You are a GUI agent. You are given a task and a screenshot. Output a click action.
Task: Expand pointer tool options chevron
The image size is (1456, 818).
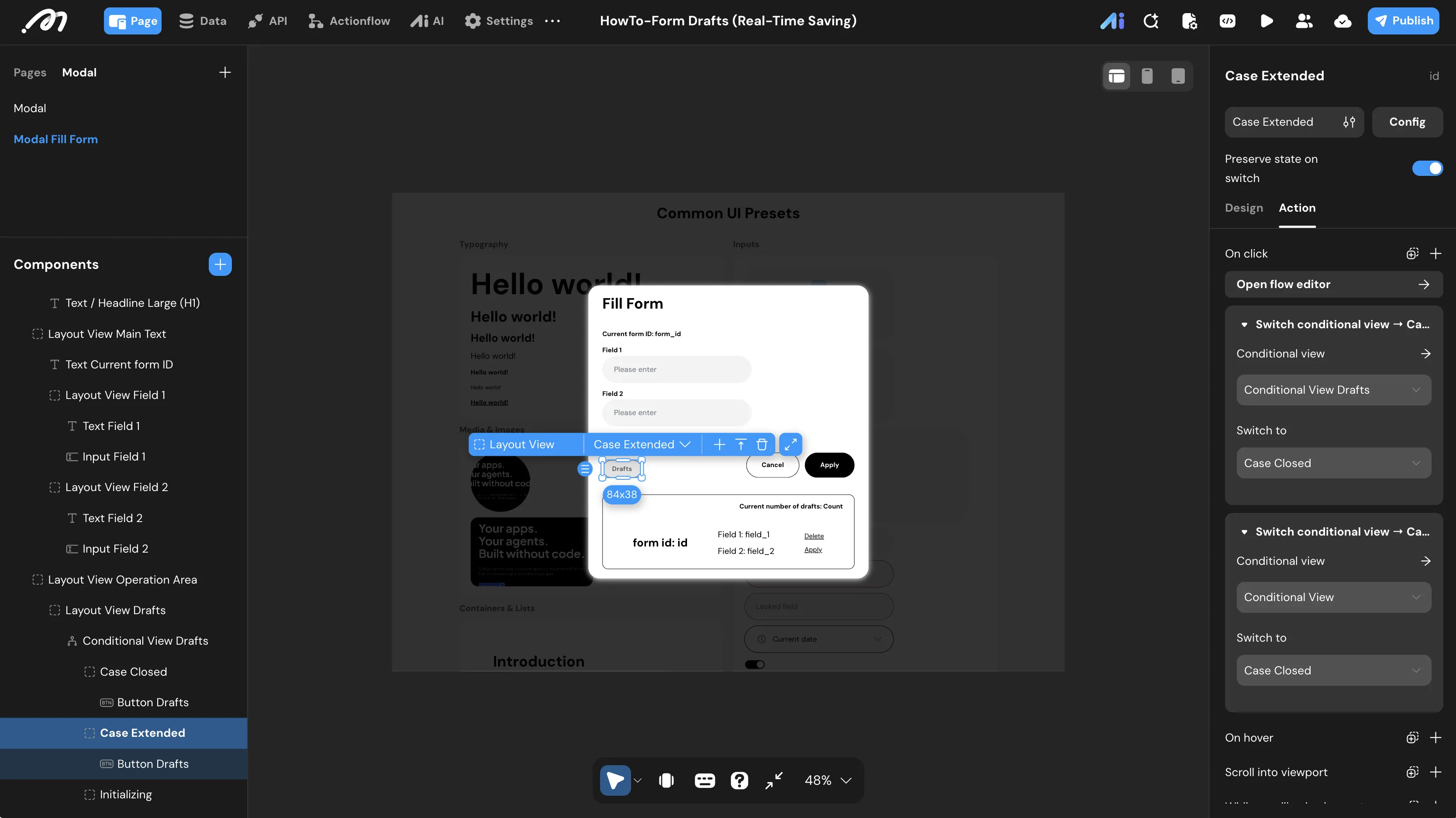pos(638,780)
